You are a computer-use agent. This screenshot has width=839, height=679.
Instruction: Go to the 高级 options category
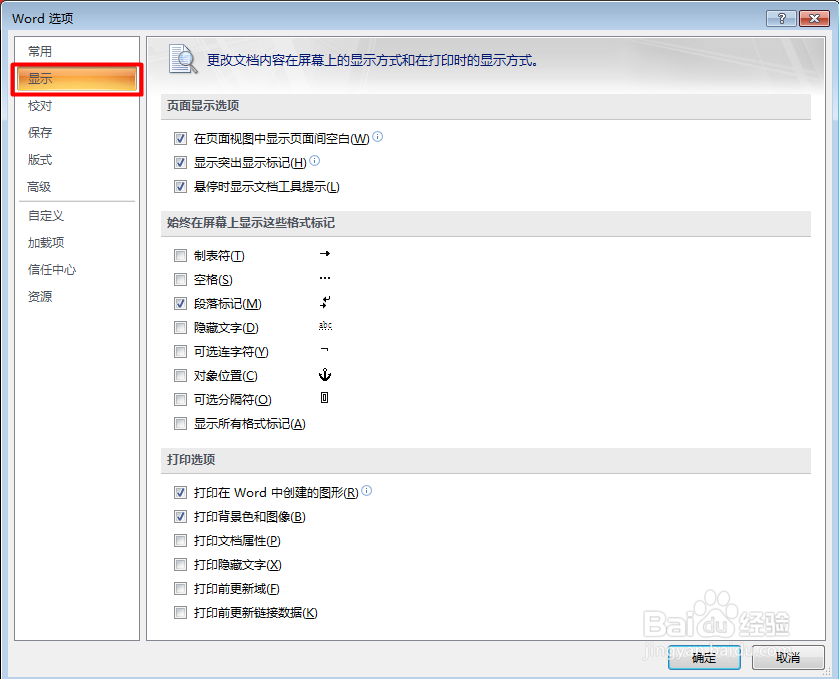point(77,187)
